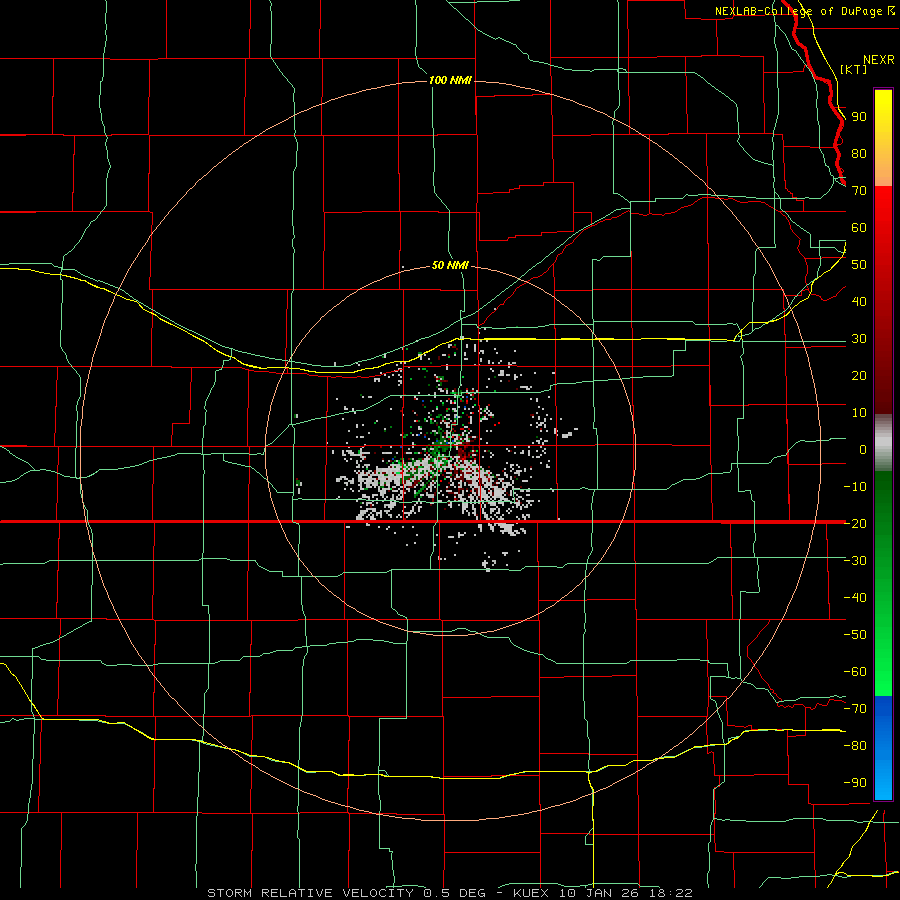Click the 70 tick label on the color bar

tap(859, 191)
